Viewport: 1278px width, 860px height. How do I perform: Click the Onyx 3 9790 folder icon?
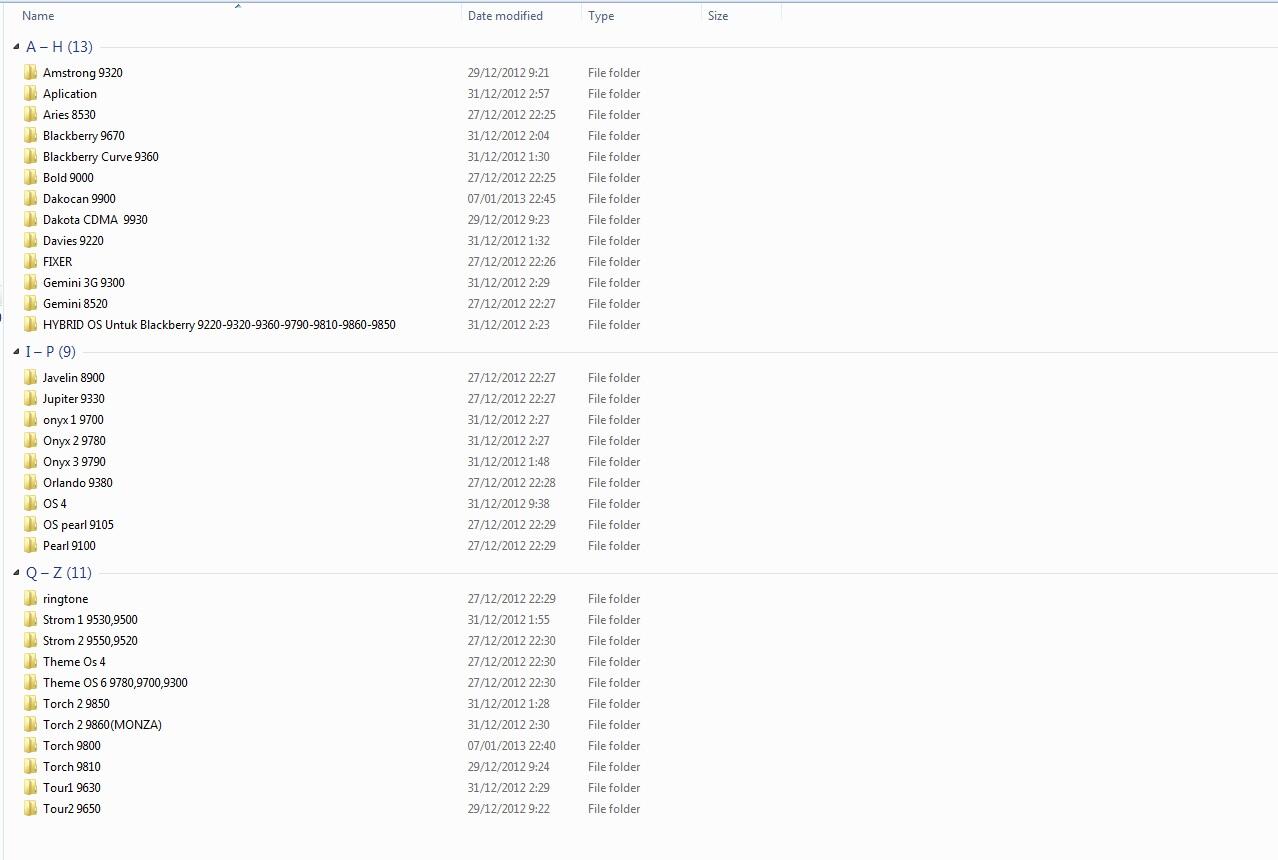coord(30,462)
